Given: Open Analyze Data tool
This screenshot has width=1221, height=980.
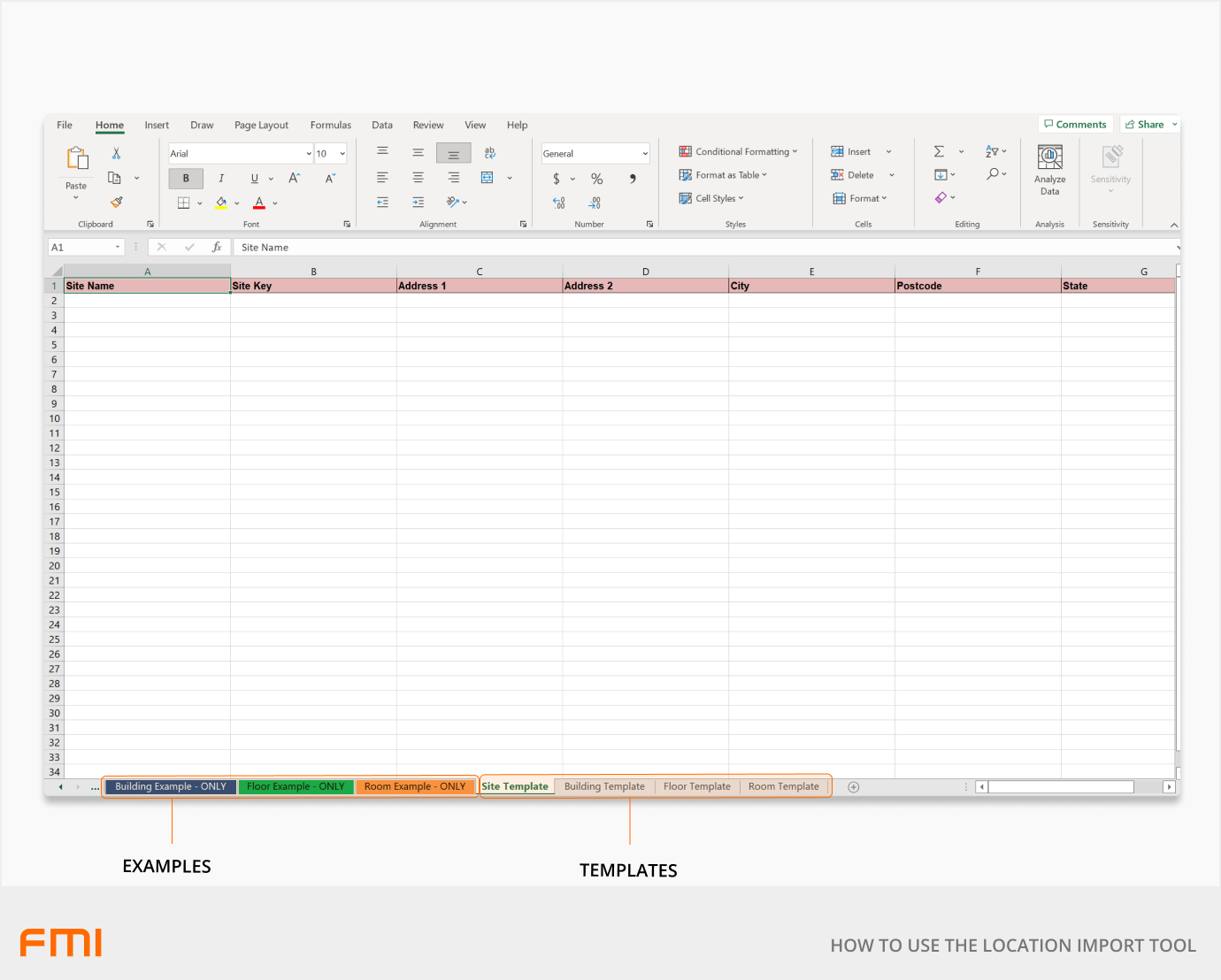Looking at the screenshot, I should 1049,170.
